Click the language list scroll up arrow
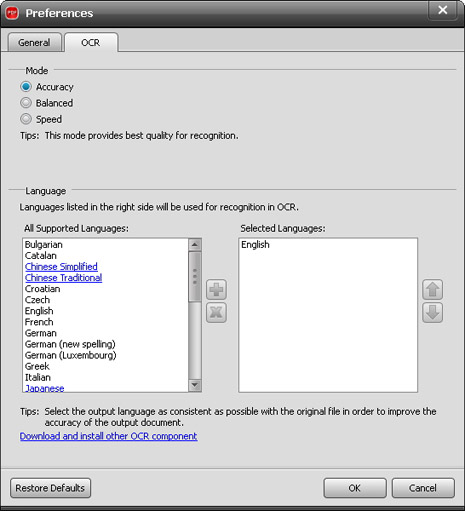 [x=195, y=245]
